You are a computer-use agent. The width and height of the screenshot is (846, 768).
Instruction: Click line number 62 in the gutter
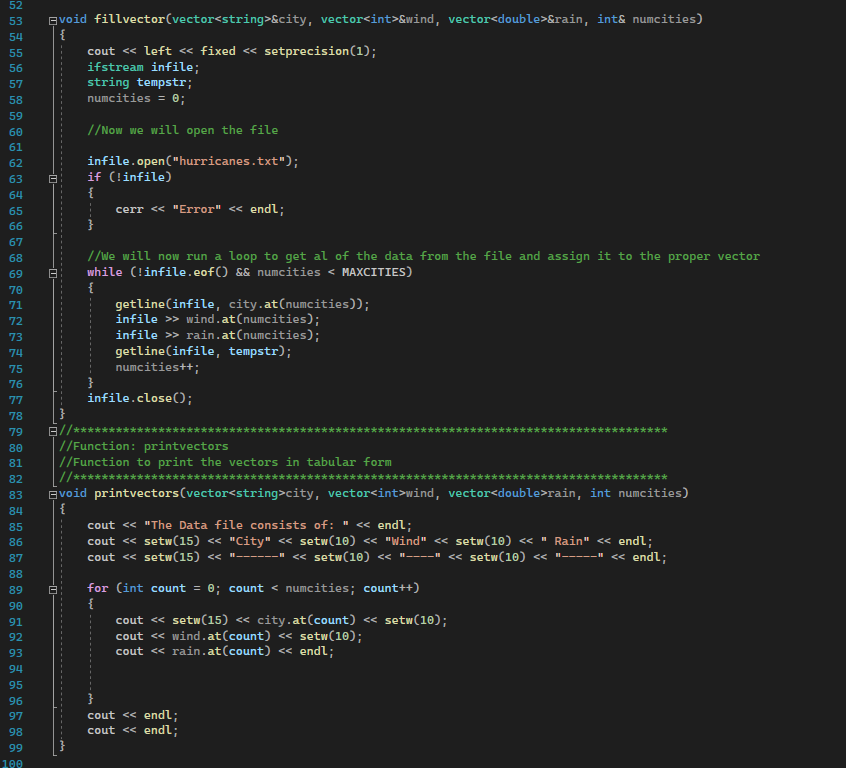pyautogui.click(x=16, y=163)
